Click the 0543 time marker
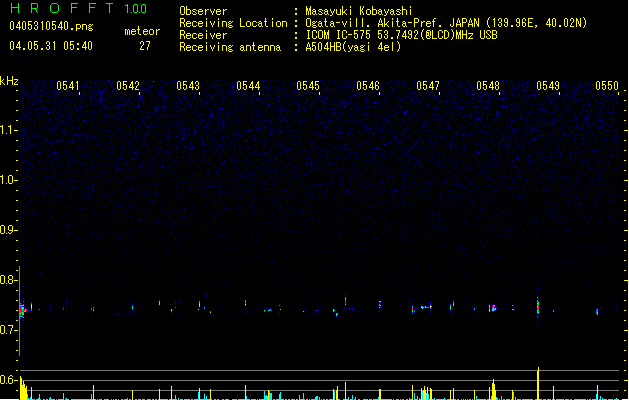Screen dimensions: 629x400 (188, 86)
